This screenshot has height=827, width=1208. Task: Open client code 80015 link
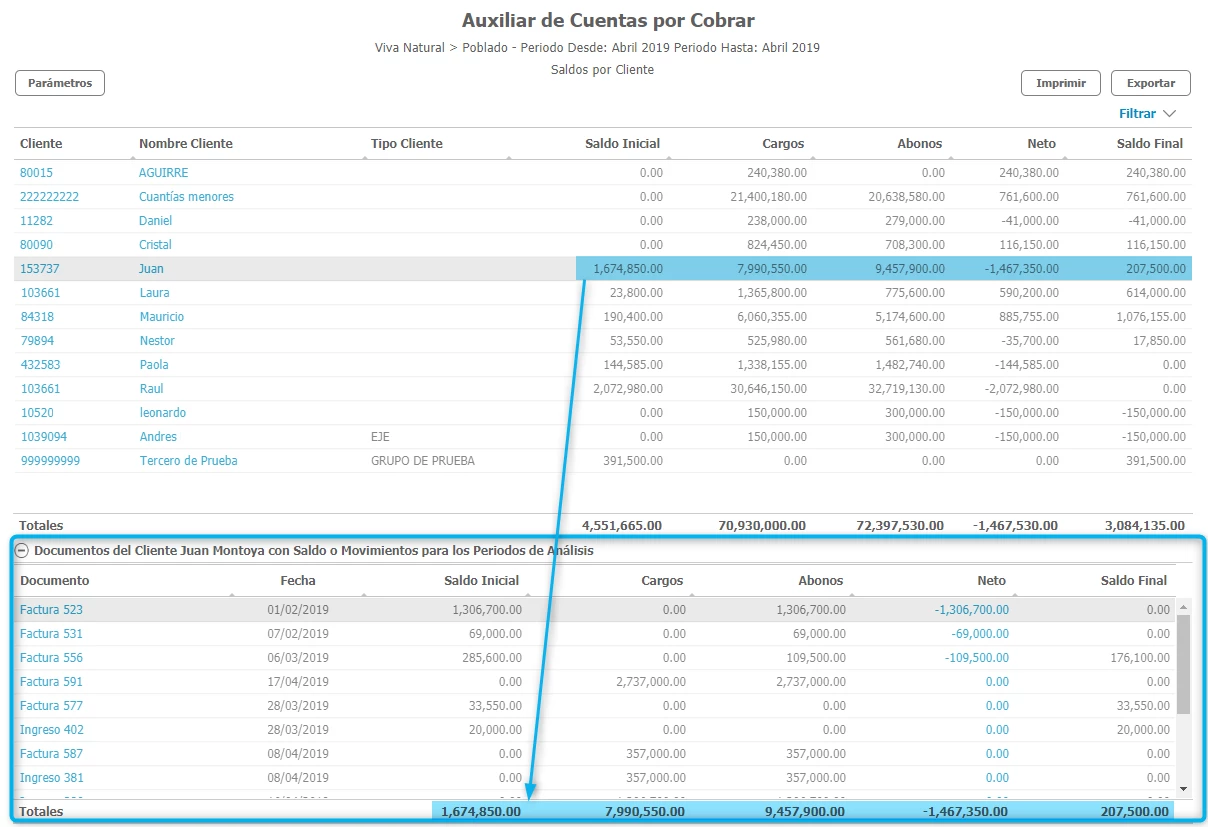click(x=36, y=173)
